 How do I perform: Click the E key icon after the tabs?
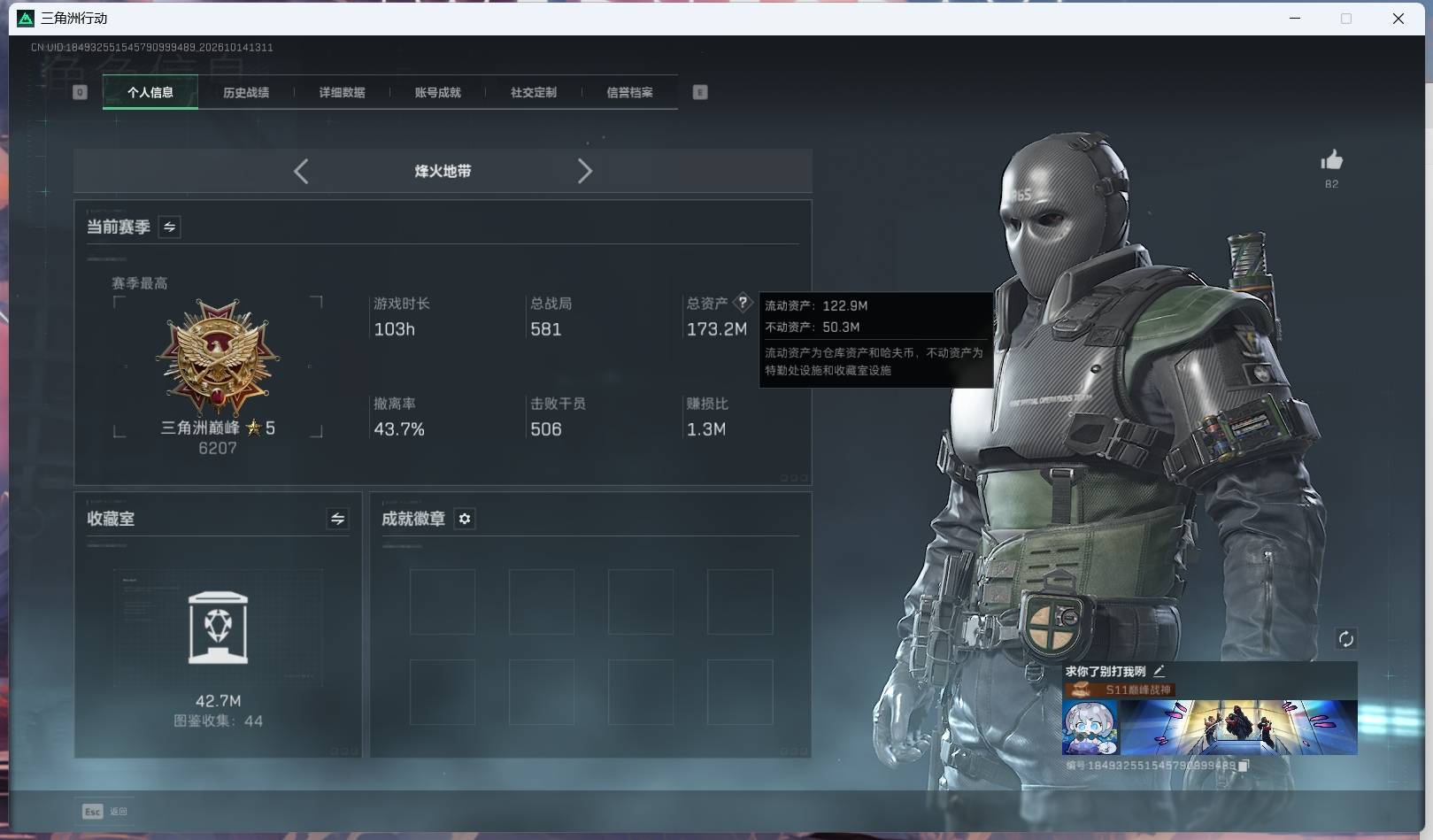[700, 92]
